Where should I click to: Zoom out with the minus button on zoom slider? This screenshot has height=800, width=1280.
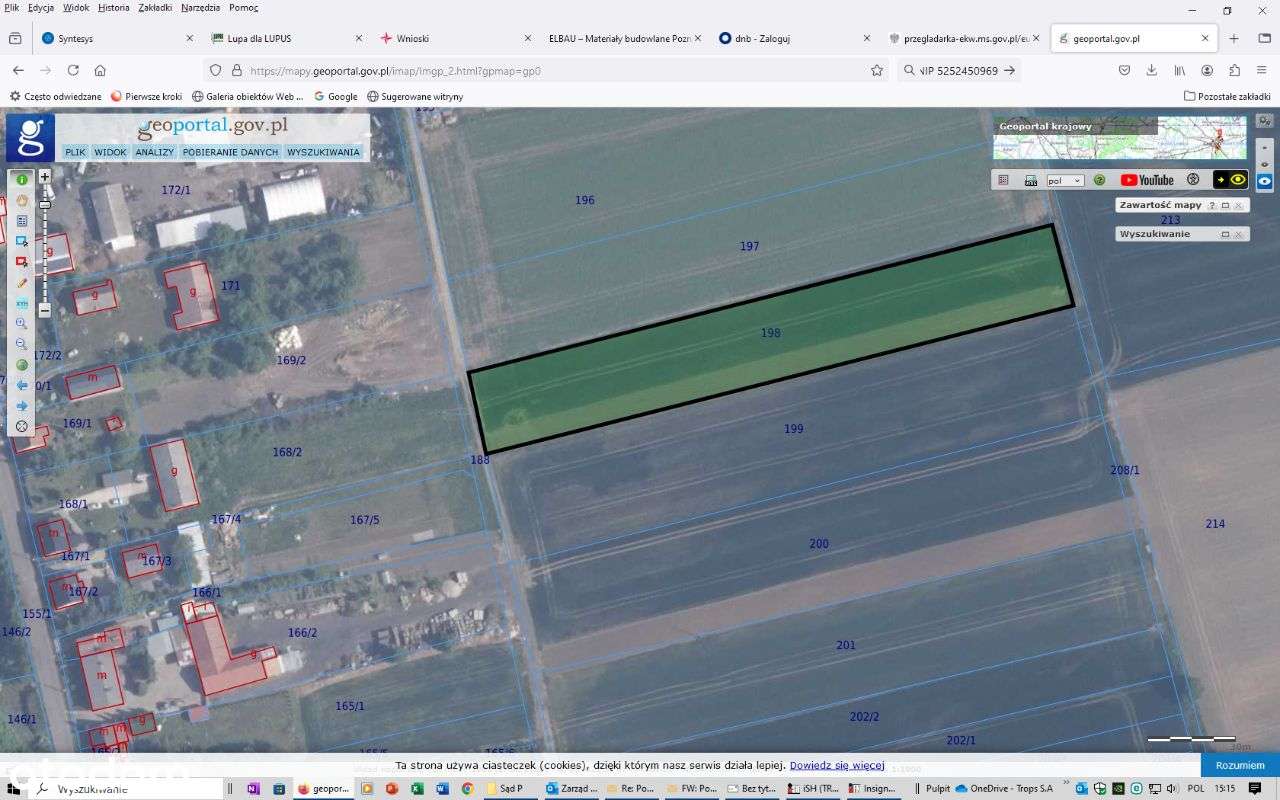[x=45, y=310]
